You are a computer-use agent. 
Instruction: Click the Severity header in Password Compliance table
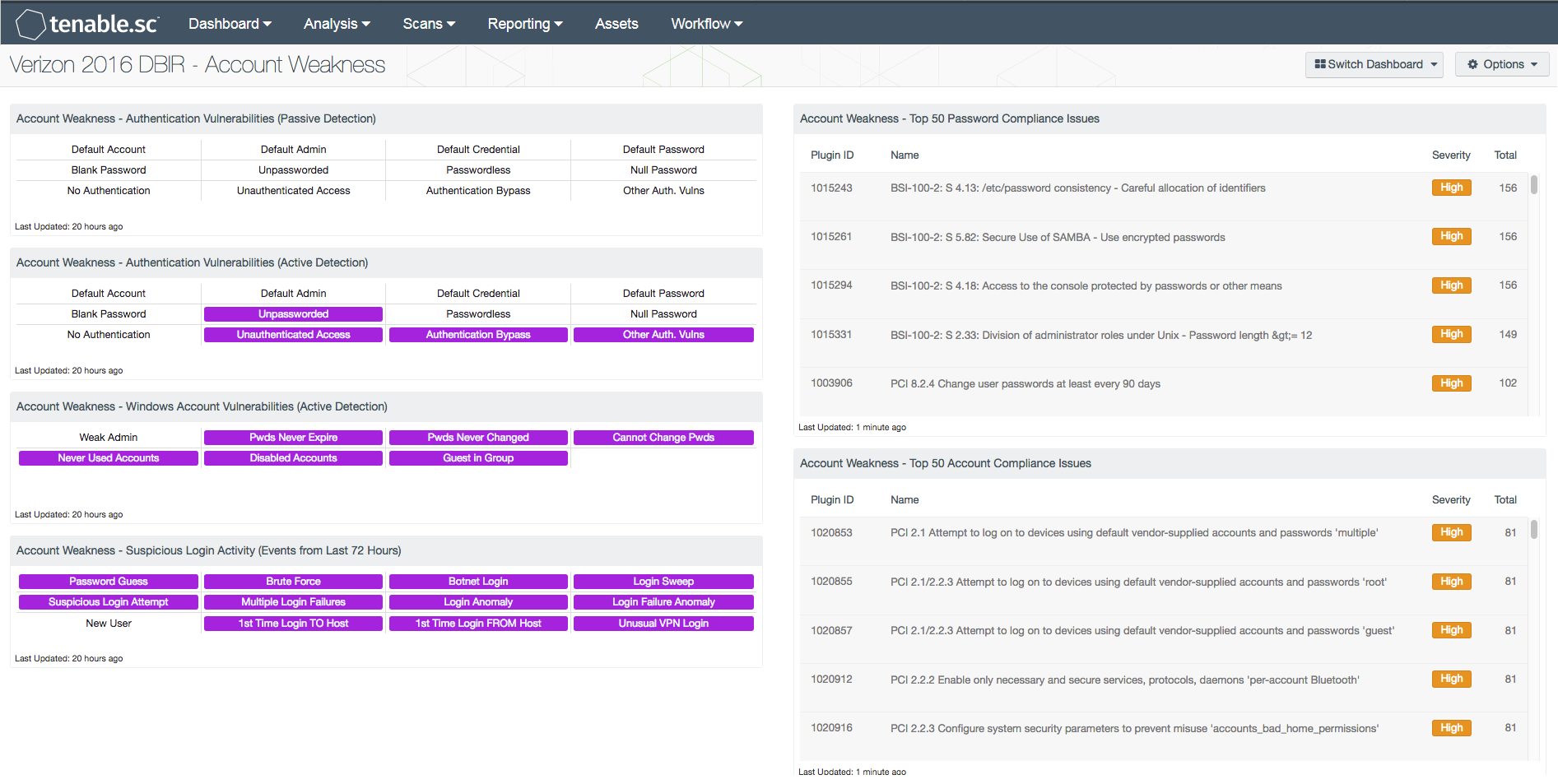point(1450,155)
